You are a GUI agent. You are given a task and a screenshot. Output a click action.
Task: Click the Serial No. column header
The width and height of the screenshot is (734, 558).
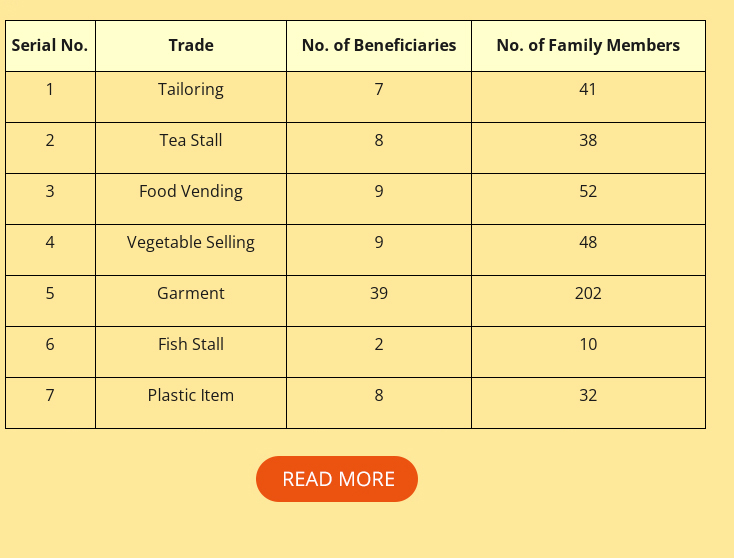coord(50,46)
